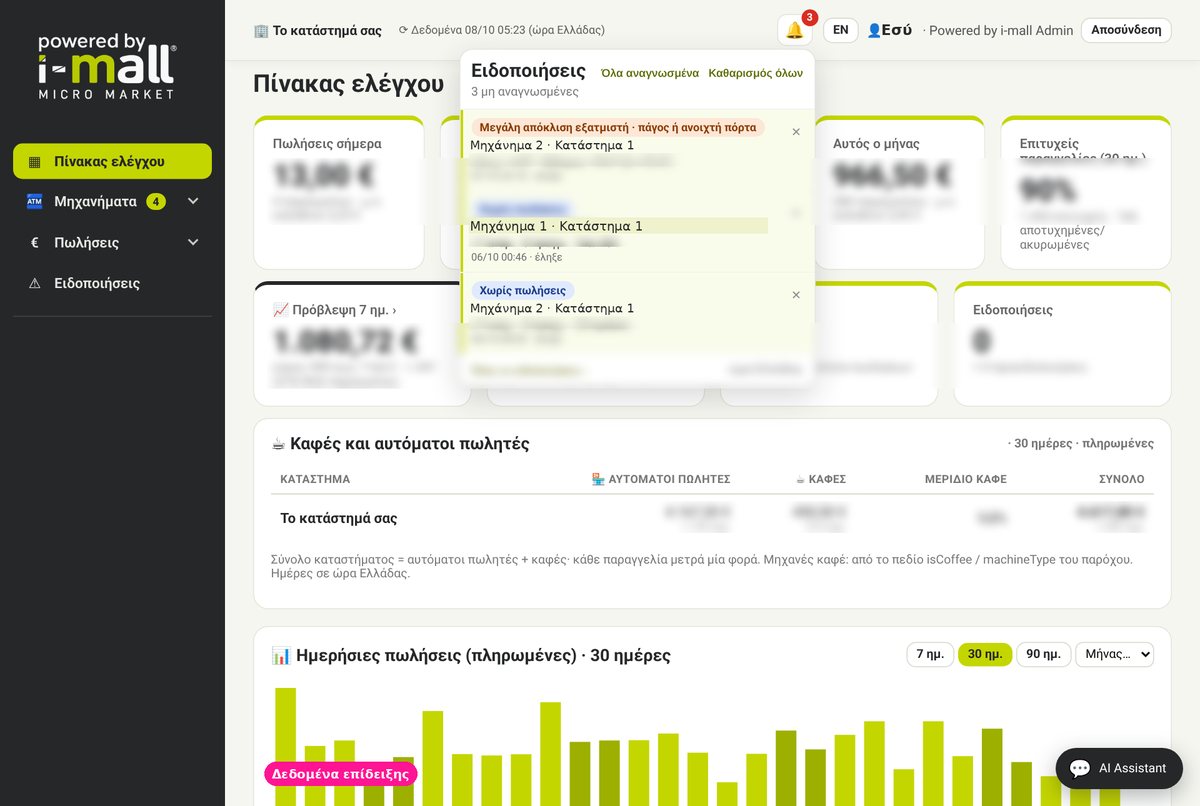Select the 30 ημ. chart range
This screenshot has width=1200, height=806.
[985, 654]
